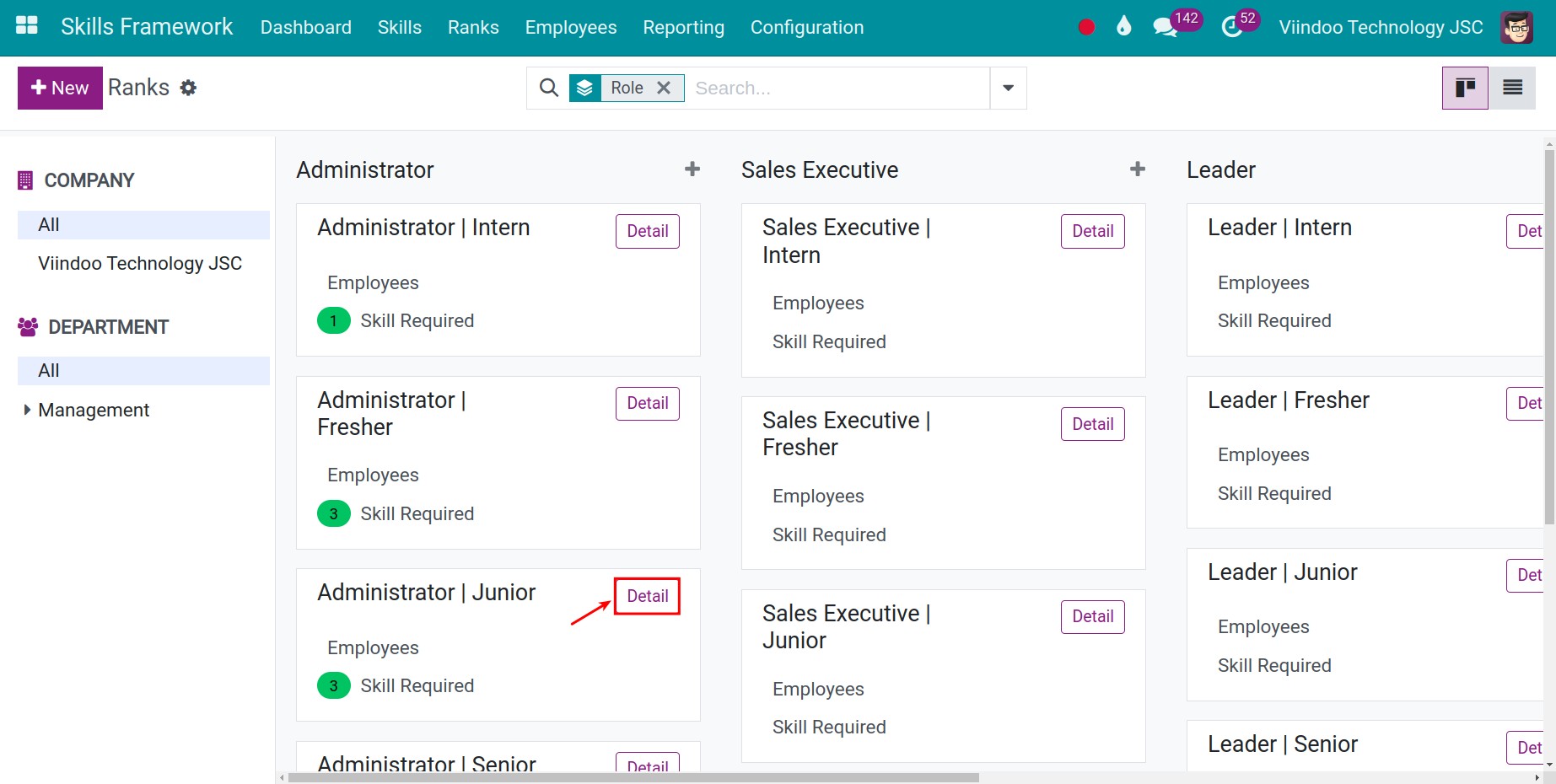Click Leader | Junior card title
Image resolution: width=1556 pixels, height=784 pixels.
tap(1283, 572)
